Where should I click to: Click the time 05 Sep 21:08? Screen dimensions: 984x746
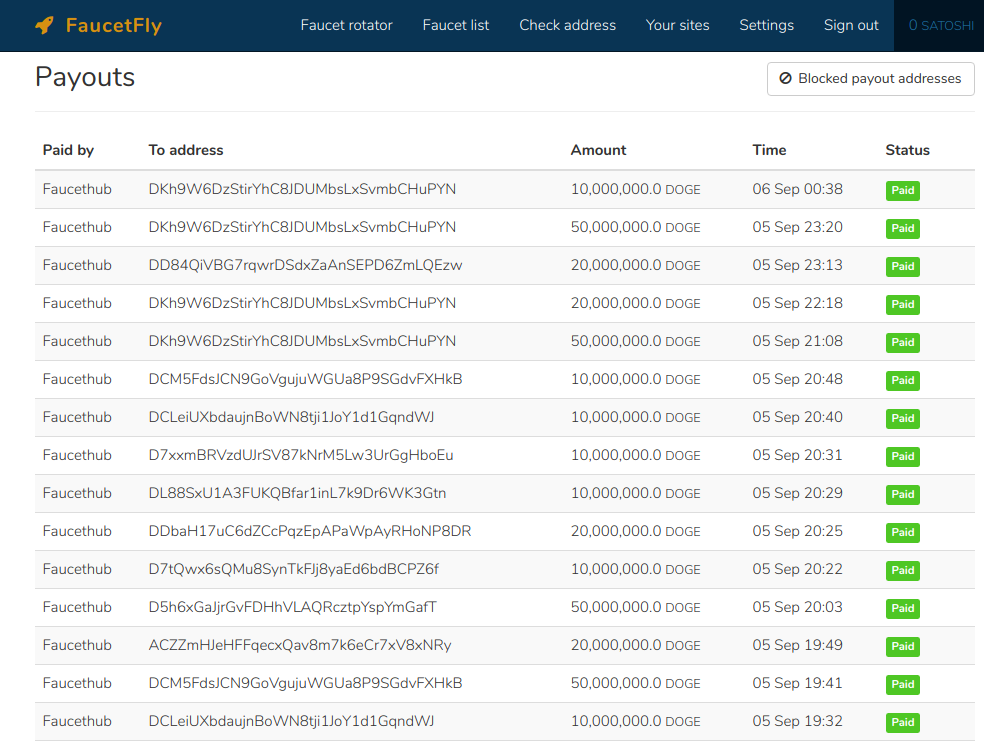click(798, 341)
